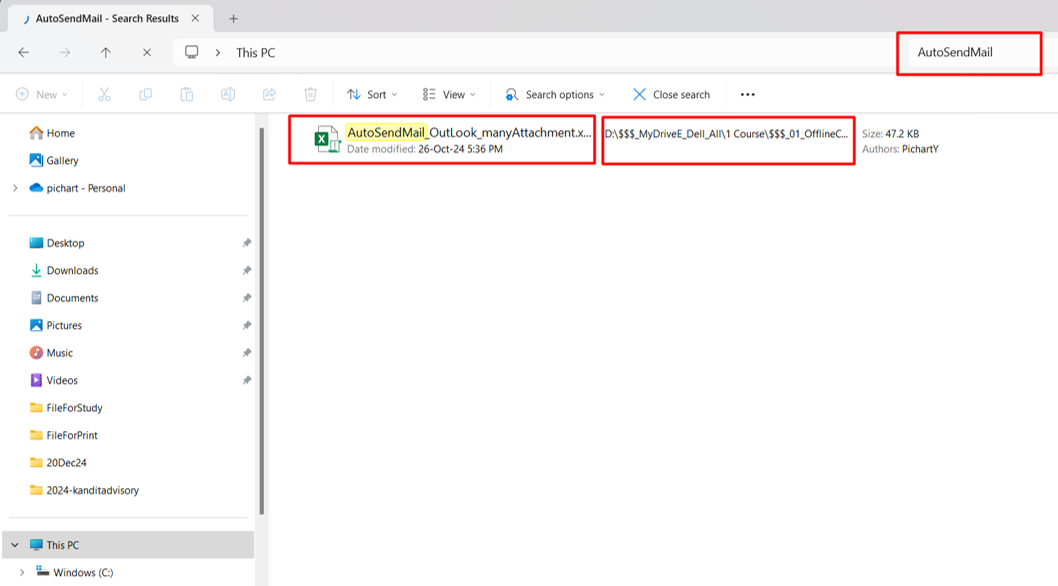This screenshot has height=586, width=1058.
Task: Click the Copy icon in toolbar
Action: (x=145, y=95)
